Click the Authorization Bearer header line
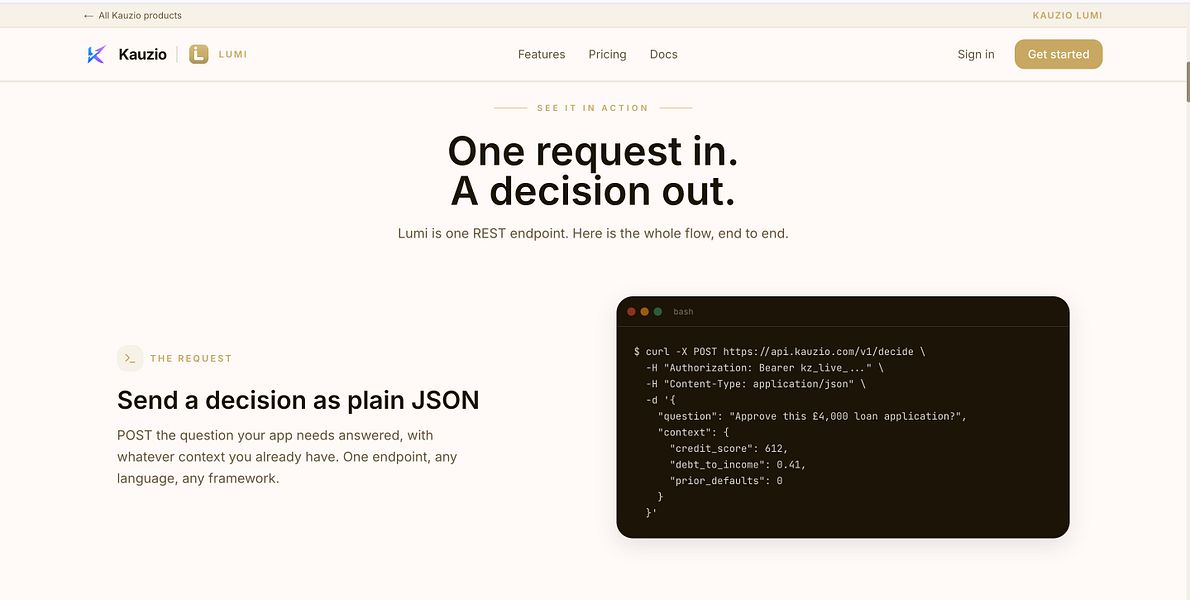The width and height of the screenshot is (1190, 600). (x=764, y=368)
